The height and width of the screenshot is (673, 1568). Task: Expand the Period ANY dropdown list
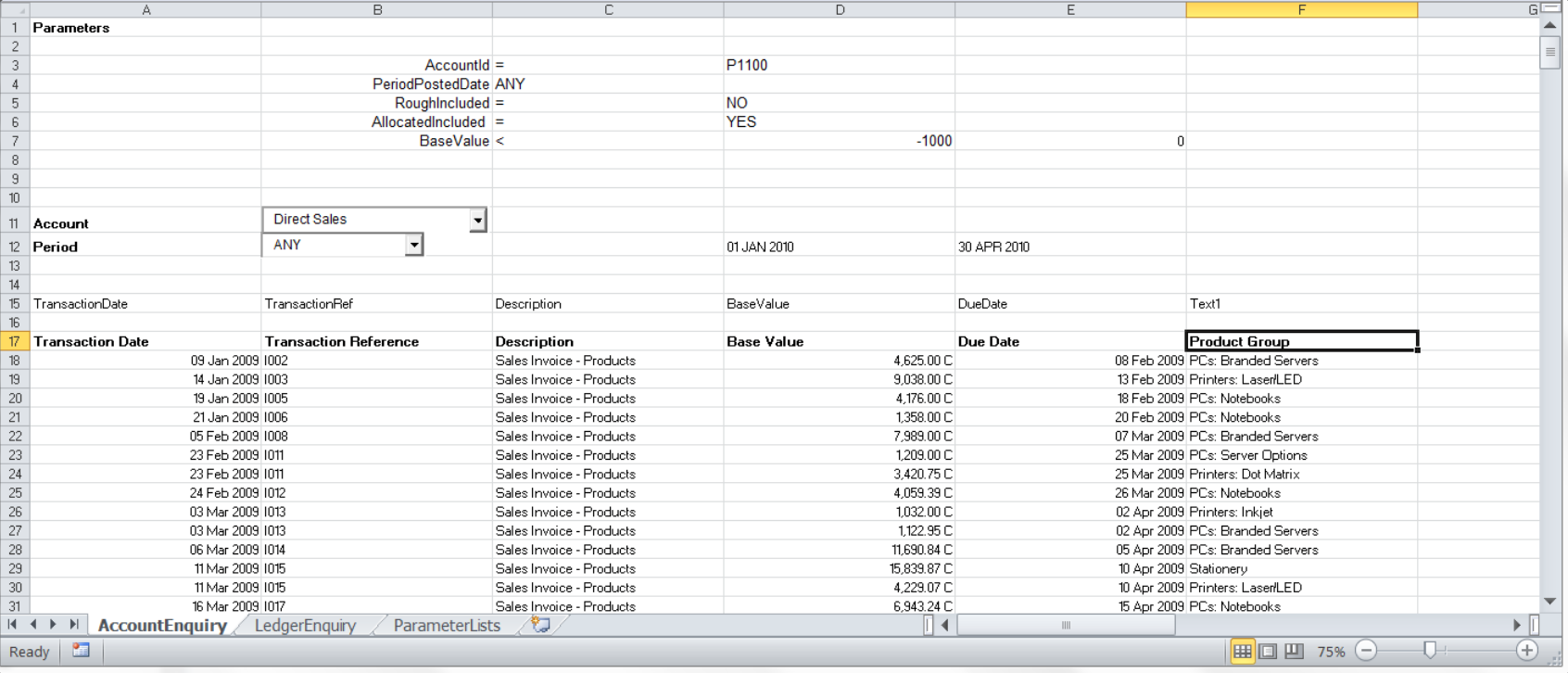(x=413, y=245)
